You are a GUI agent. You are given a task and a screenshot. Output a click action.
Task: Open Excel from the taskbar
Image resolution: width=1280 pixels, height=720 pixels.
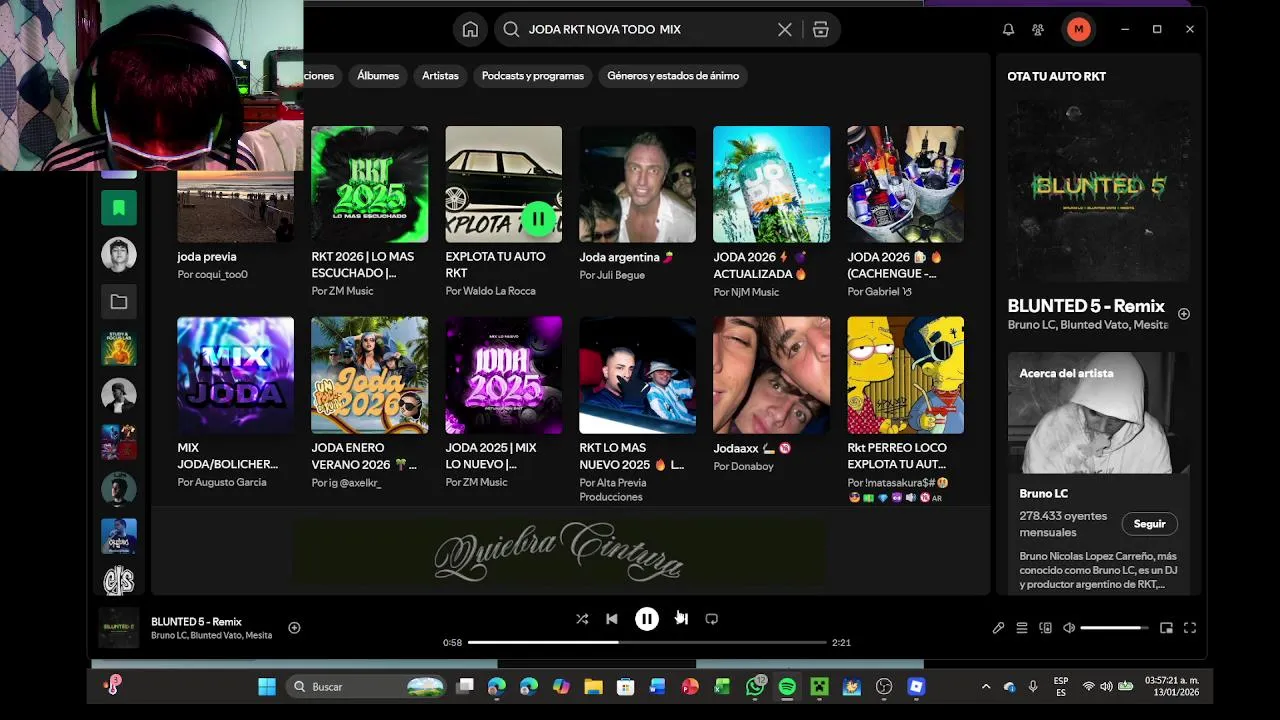click(x=722, y=687)
